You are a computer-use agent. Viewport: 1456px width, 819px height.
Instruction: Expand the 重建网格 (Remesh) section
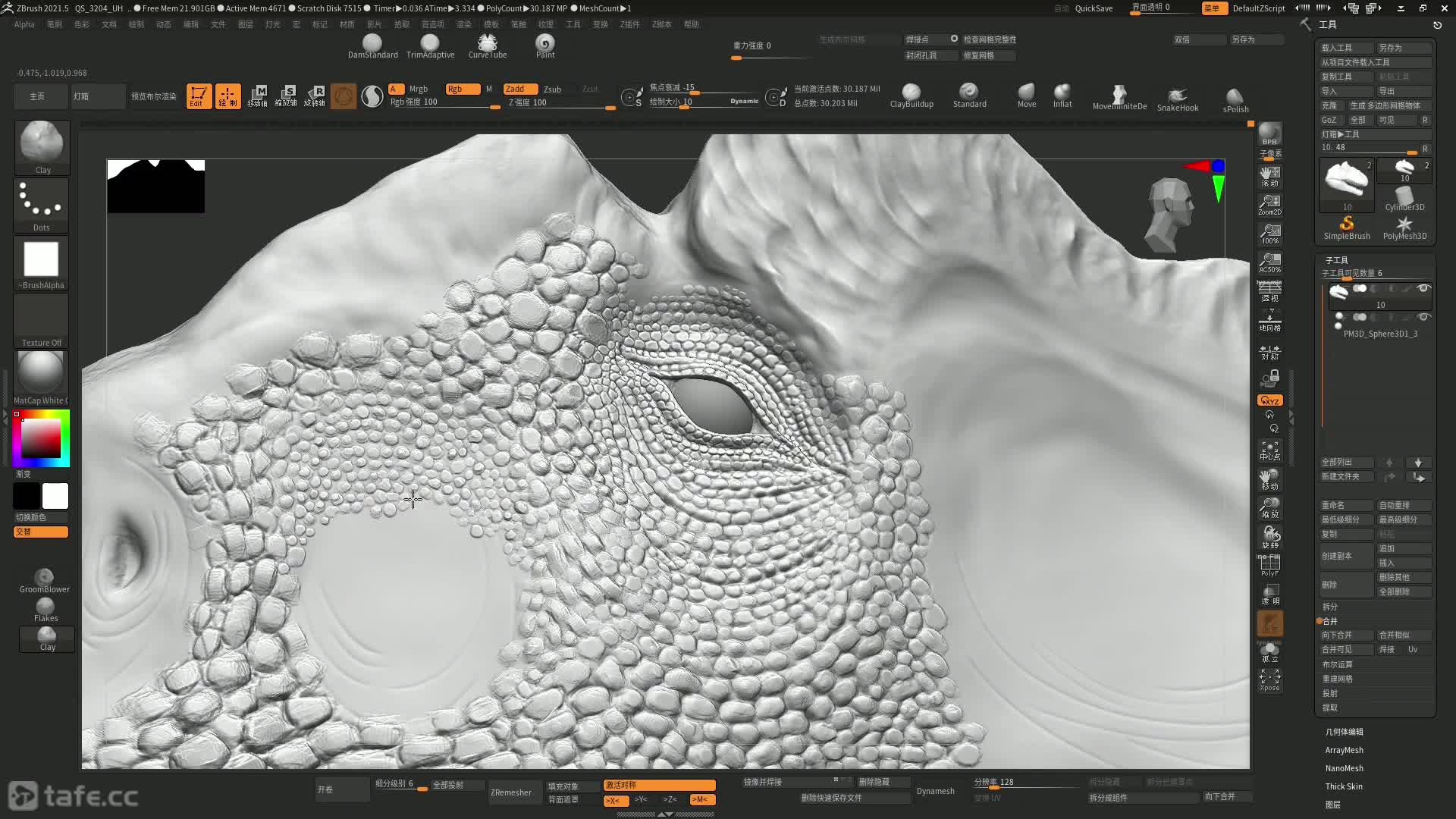(x=1337, y=679)
